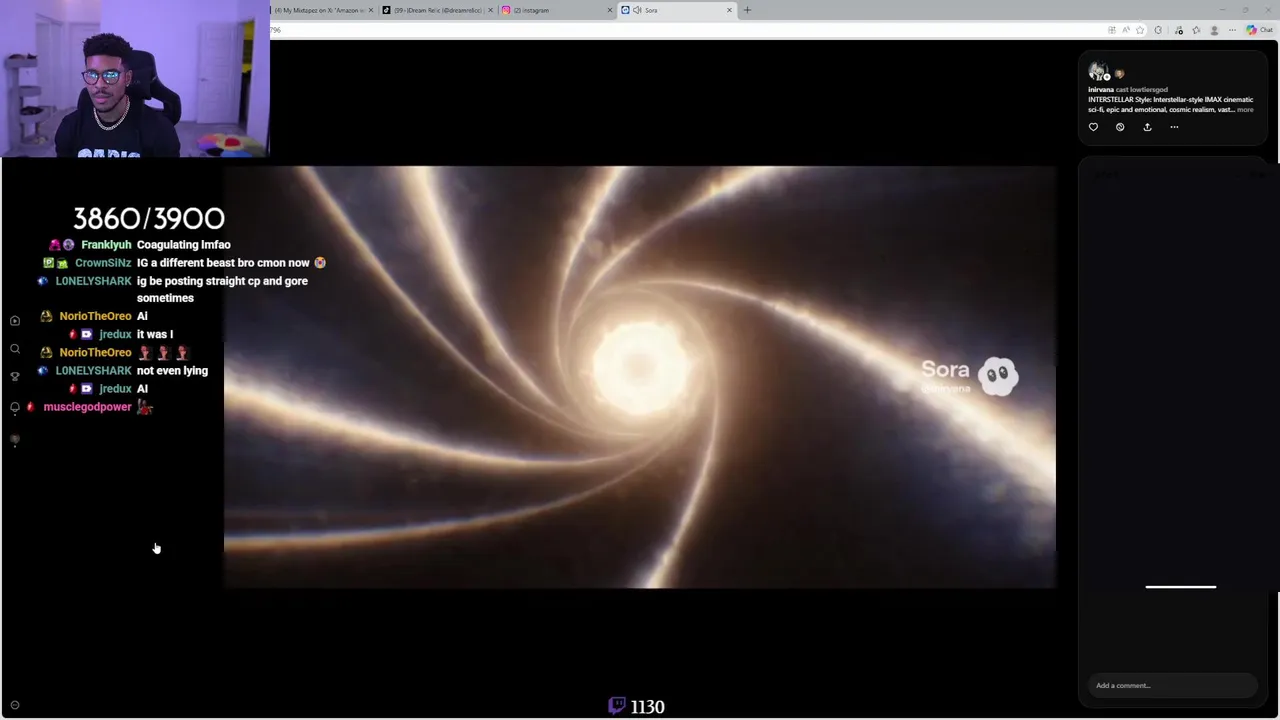The image size is (1280, 720).
Task: Click 'not even lying' chat message
Action: pos(172,371)
